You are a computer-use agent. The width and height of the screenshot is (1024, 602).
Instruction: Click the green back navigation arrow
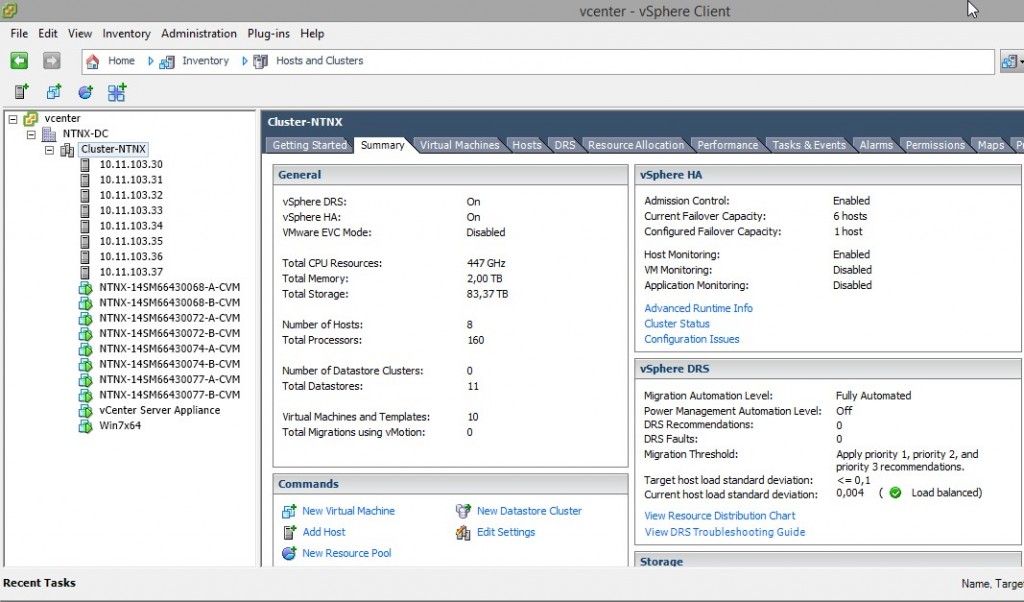click(x=20, y=60)
